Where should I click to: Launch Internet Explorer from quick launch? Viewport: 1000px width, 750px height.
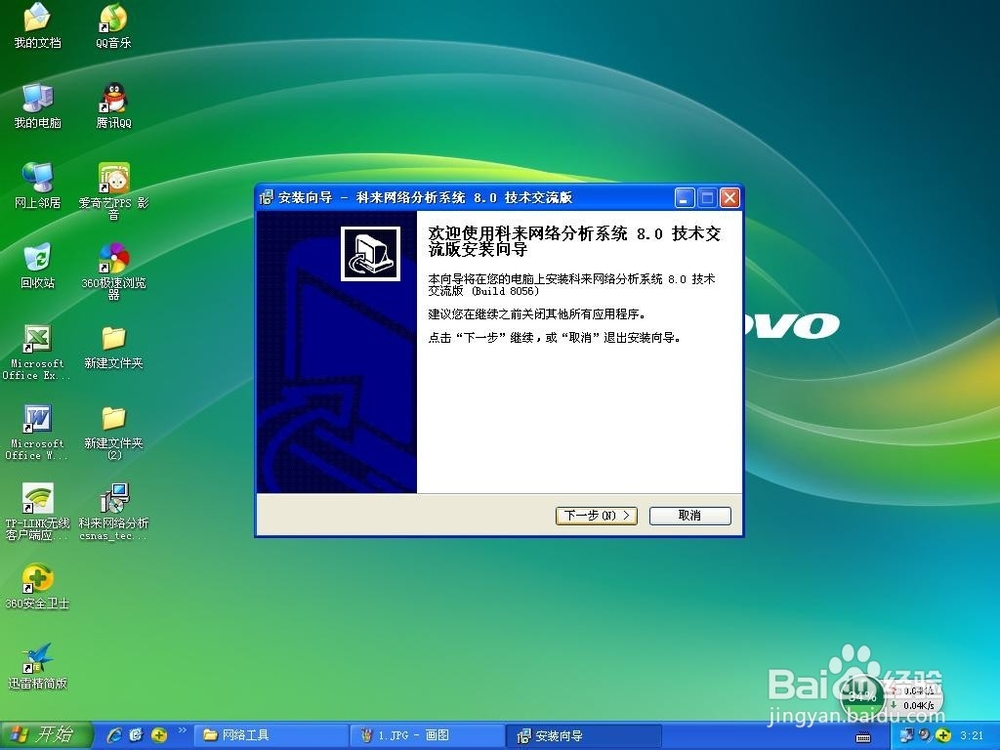pos(115,735)
